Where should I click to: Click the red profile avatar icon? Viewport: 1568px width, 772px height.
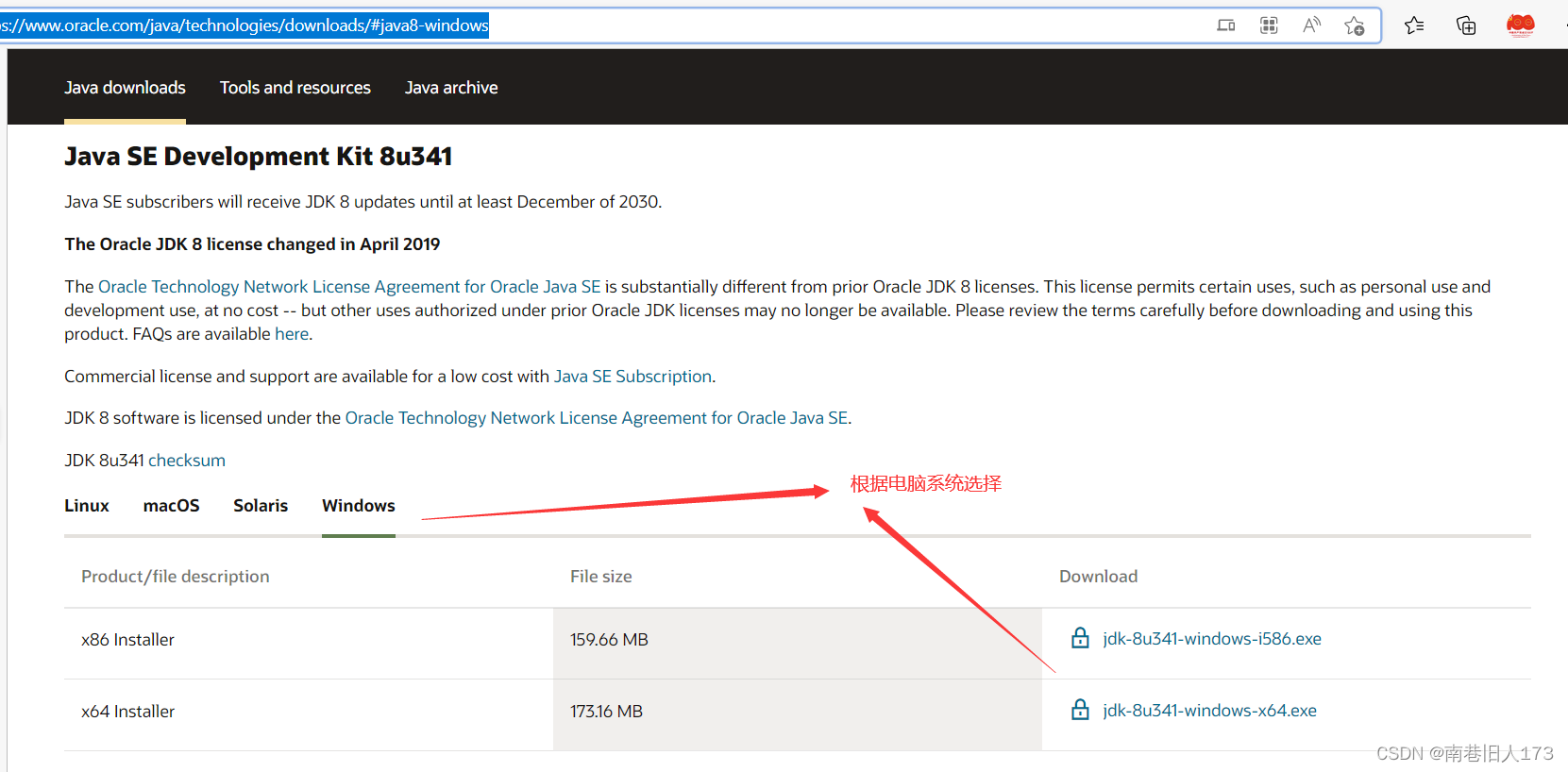[x=1521, y=25]
